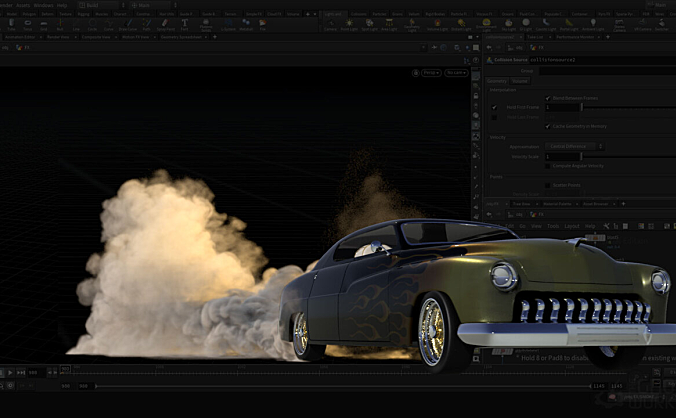Open the Help menu in the top menu bar
Viewport: 676px width, 418px height.
click(x=62, y=5)
